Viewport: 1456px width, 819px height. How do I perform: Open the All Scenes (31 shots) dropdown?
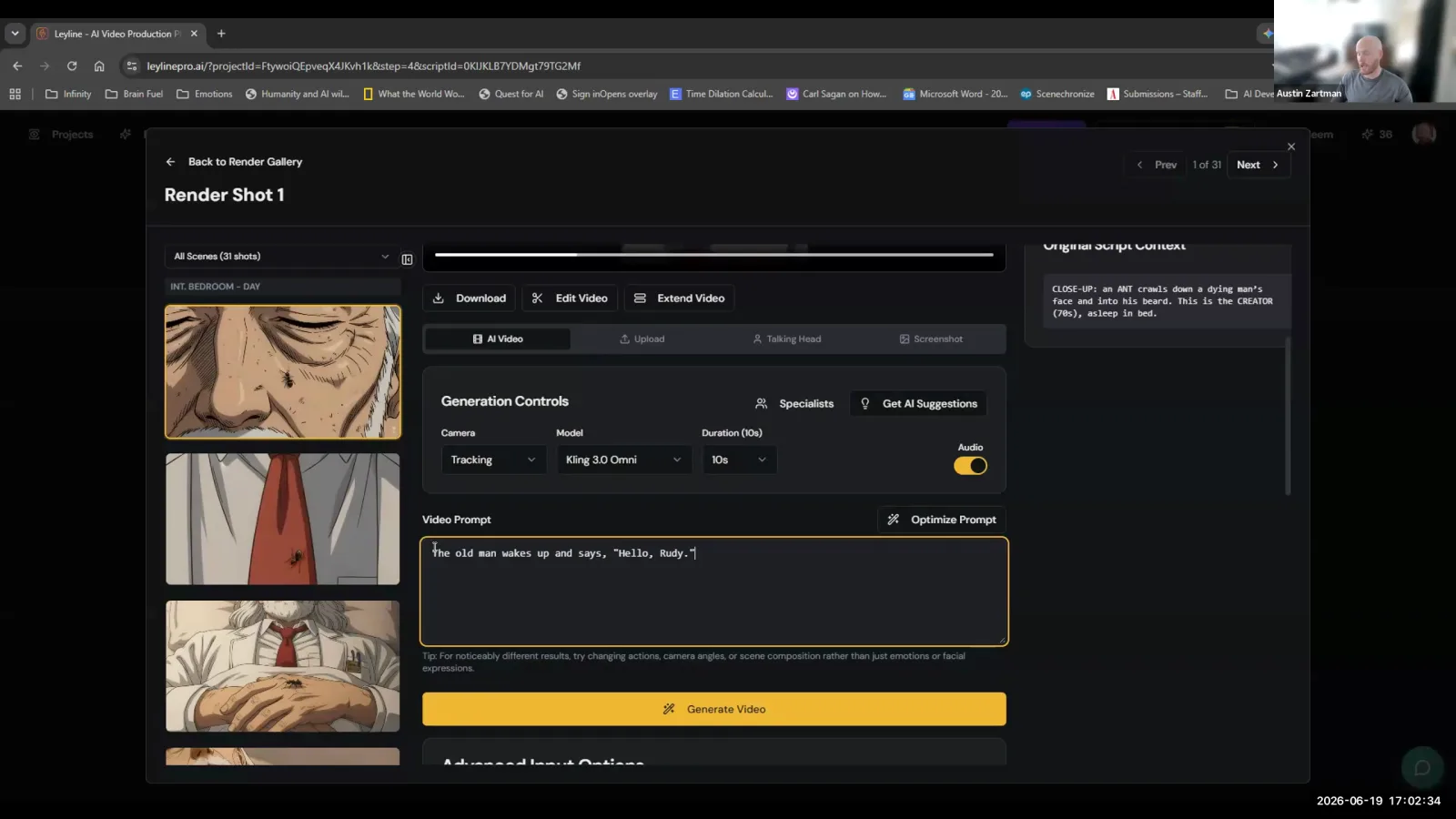tap(281, 257)
